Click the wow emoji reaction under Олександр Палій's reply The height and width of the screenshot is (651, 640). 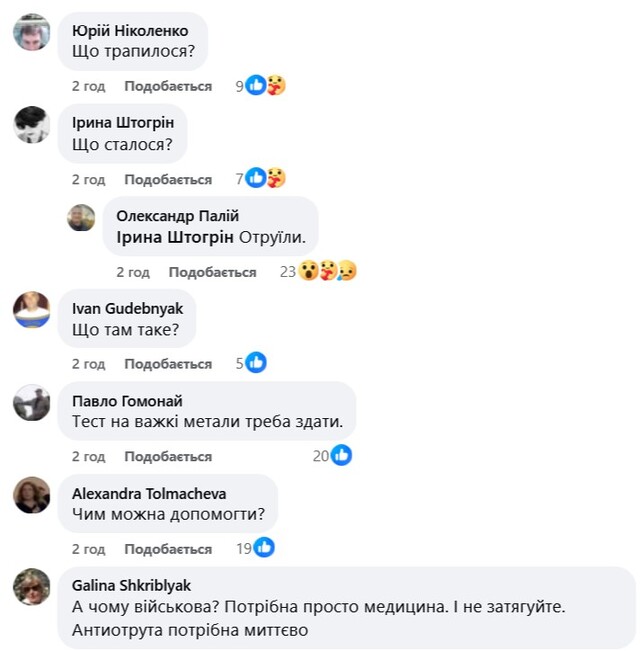[308, 271]
